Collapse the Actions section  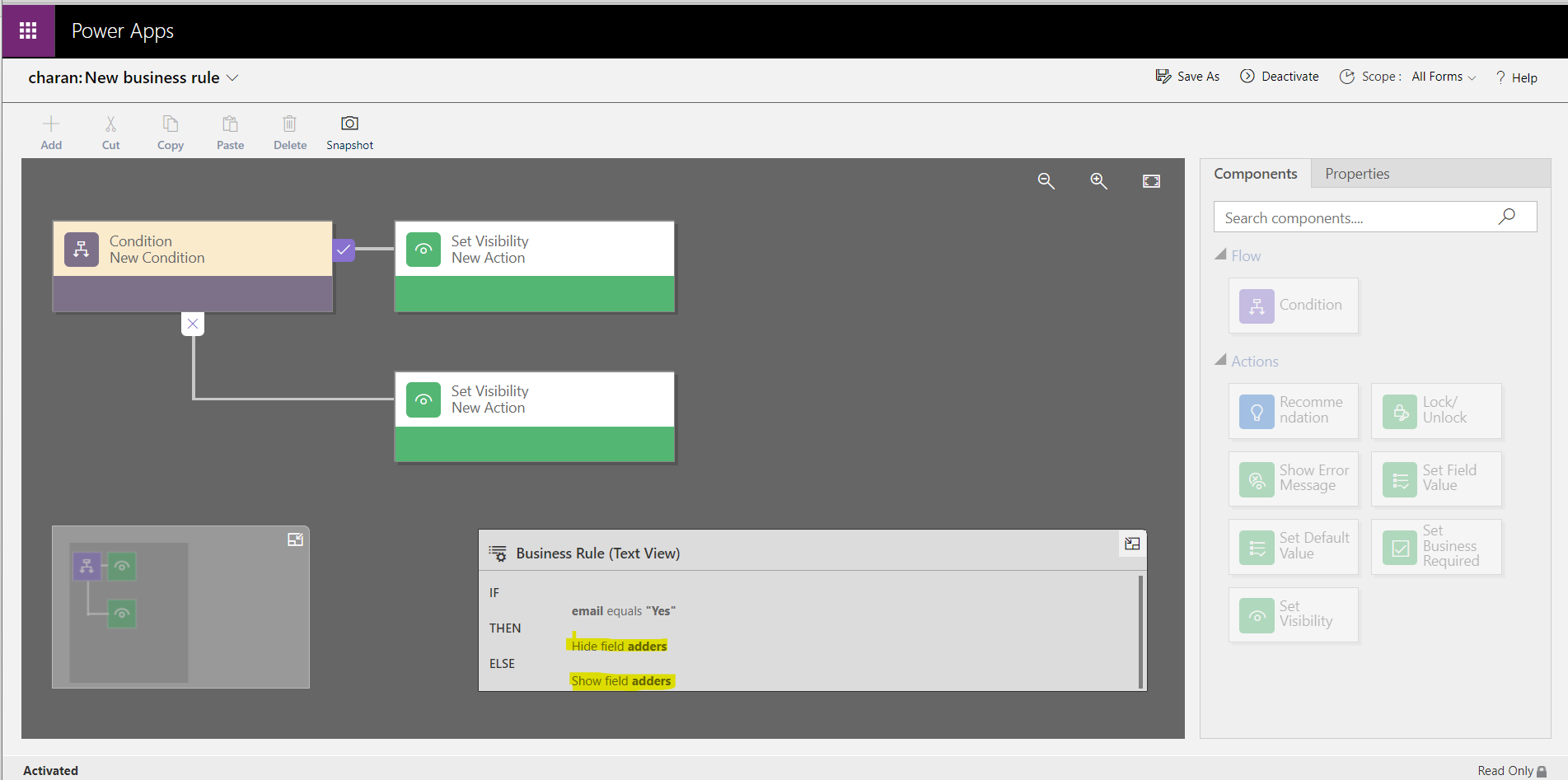(1220, 361)
